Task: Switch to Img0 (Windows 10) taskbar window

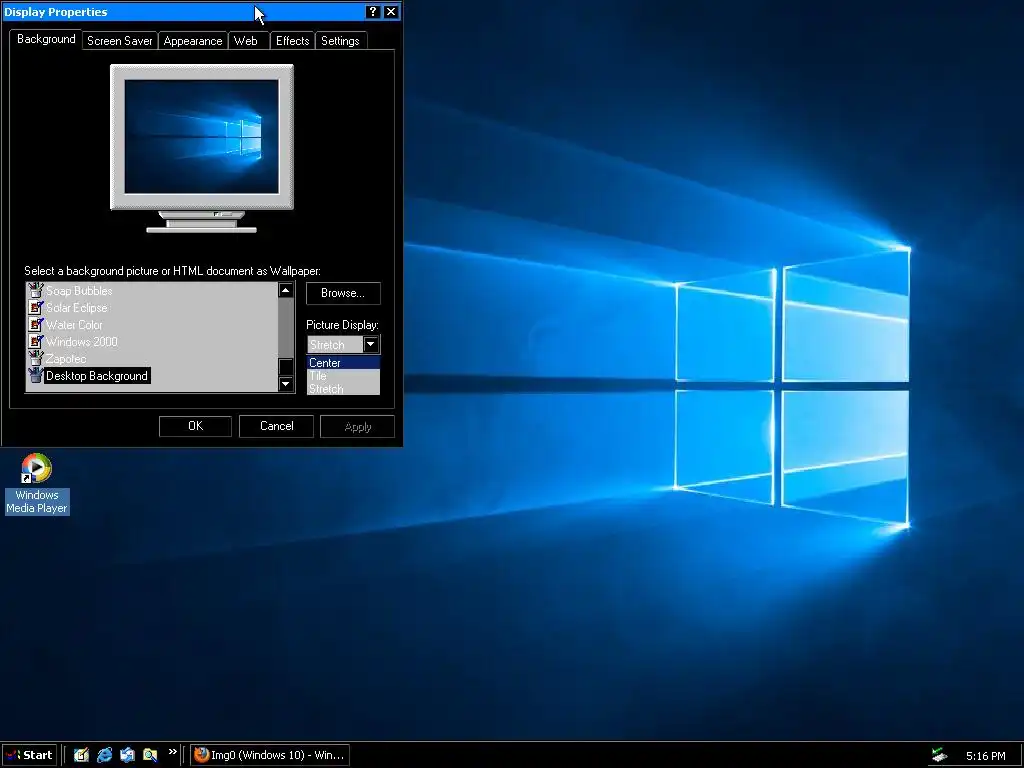Action: click(270, 755)
